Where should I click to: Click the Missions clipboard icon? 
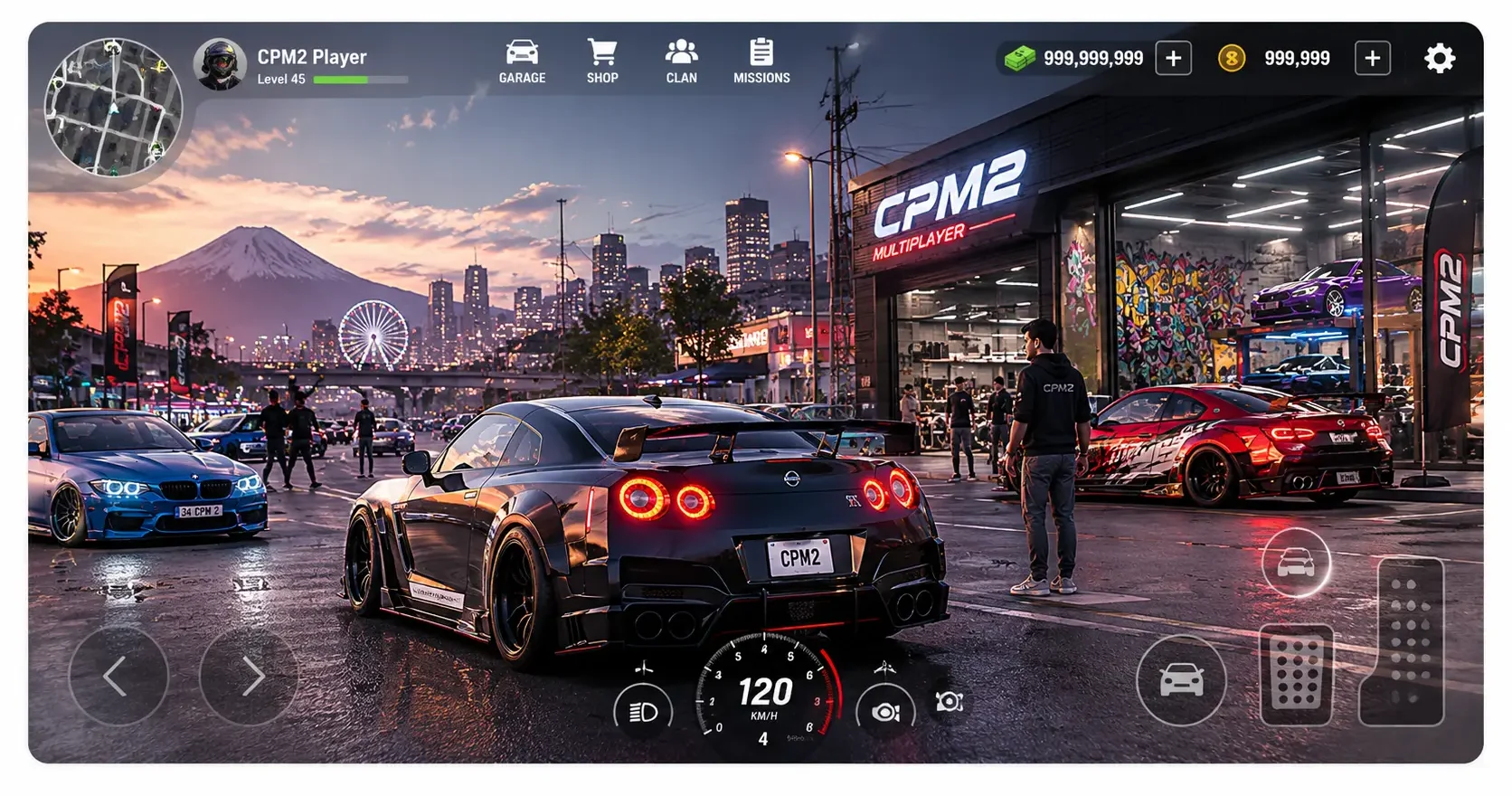coord(761,52)
